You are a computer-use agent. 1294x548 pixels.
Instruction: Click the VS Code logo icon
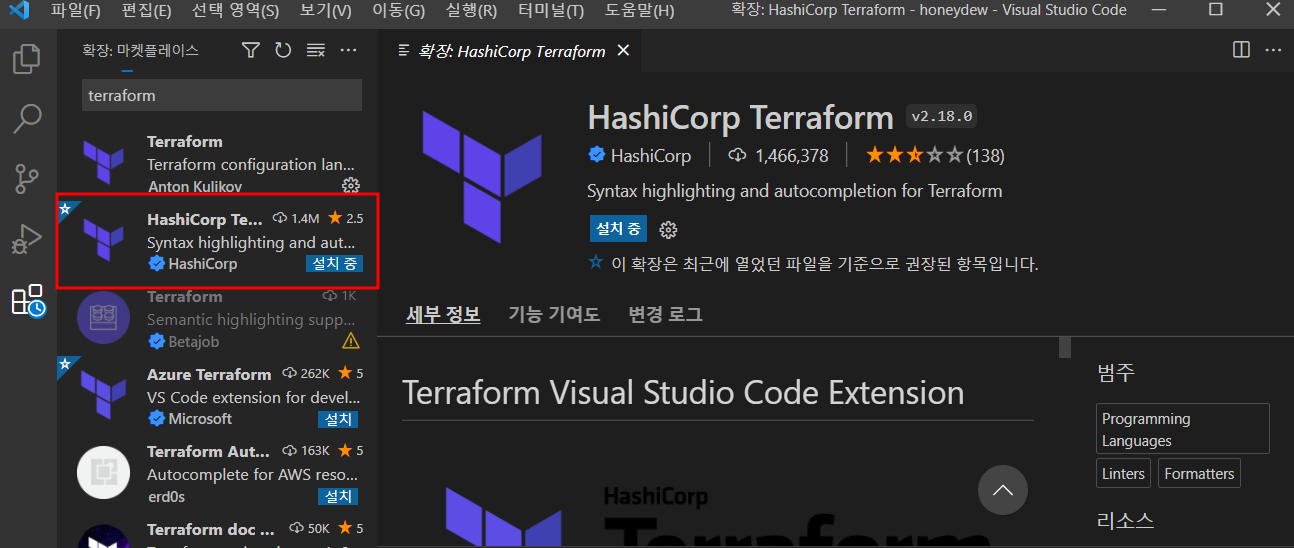[19, 11]
